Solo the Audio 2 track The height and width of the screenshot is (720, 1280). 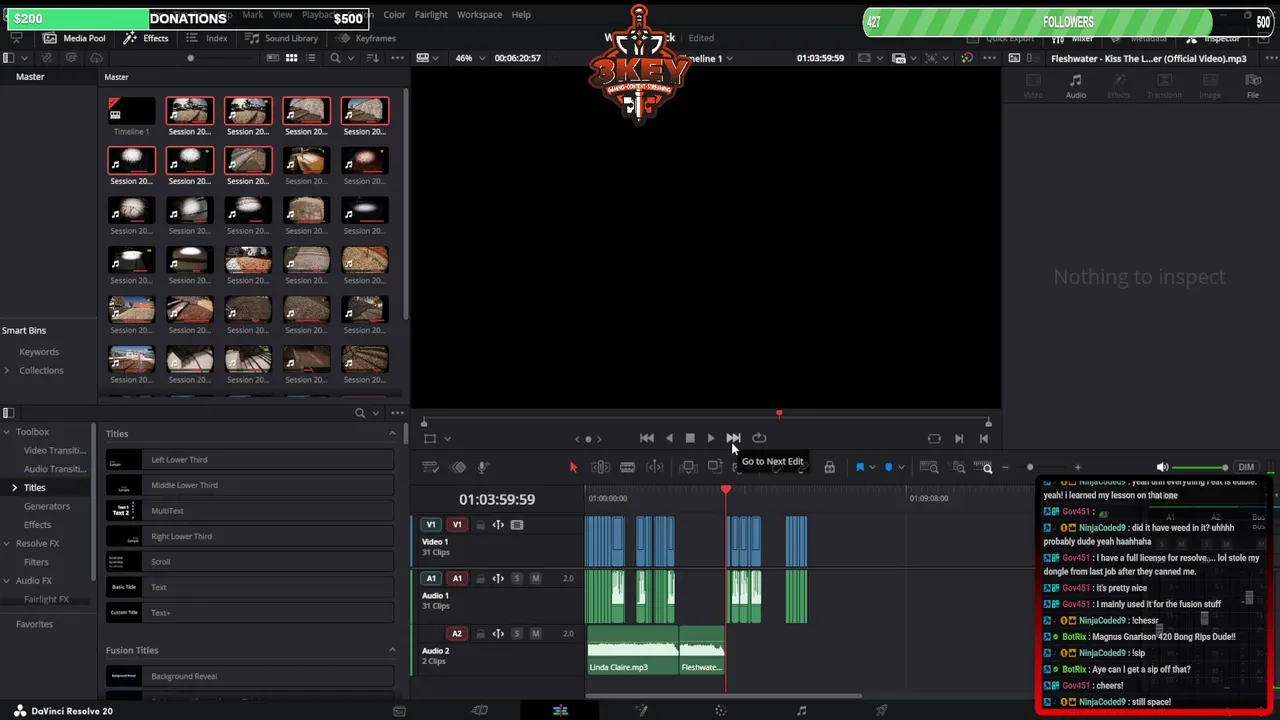tap(516, 633)
